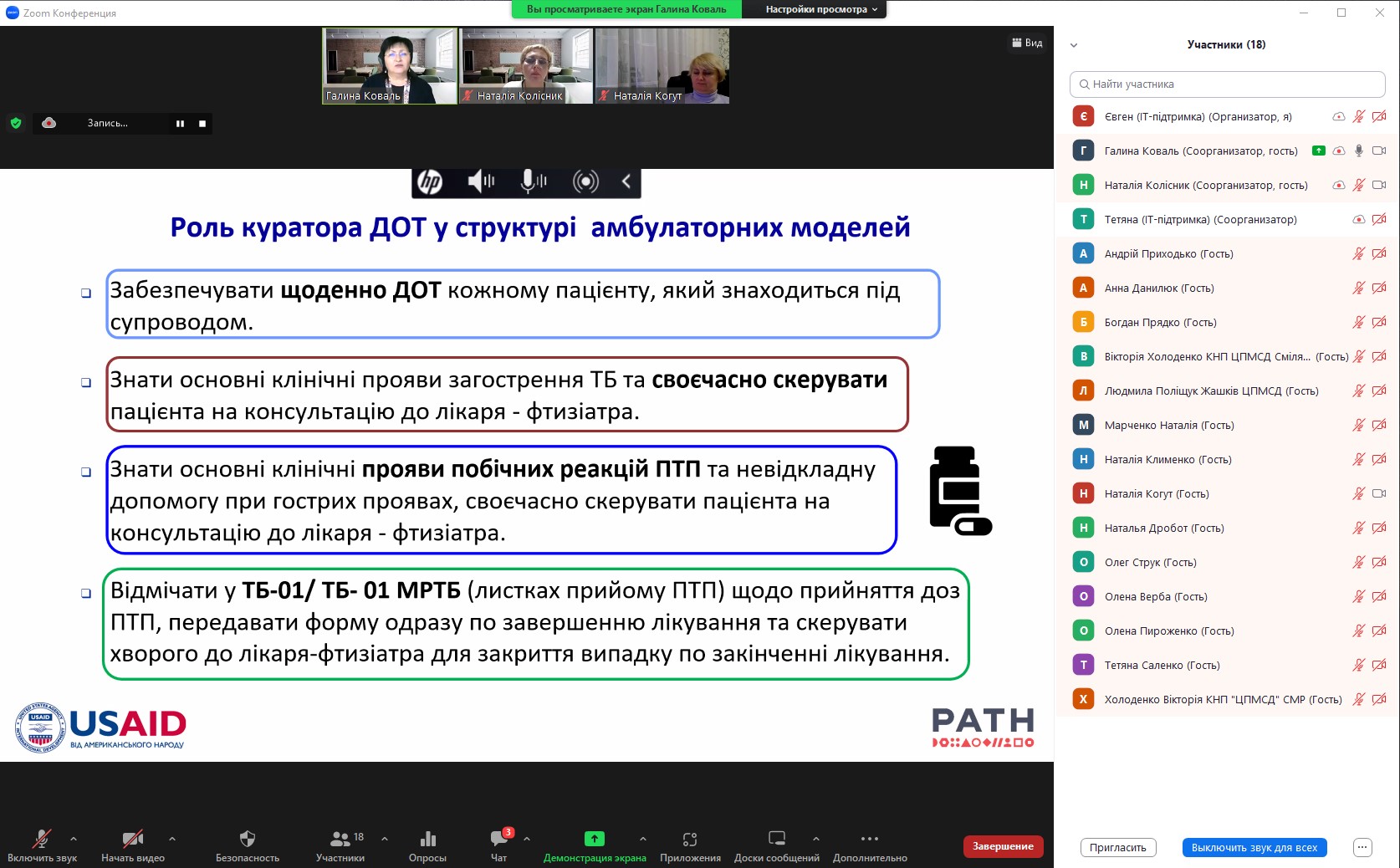The height and width of the screenshot is (868, 1400).
Task: Open the Безопасность shield icon
Action: point(247,839)
